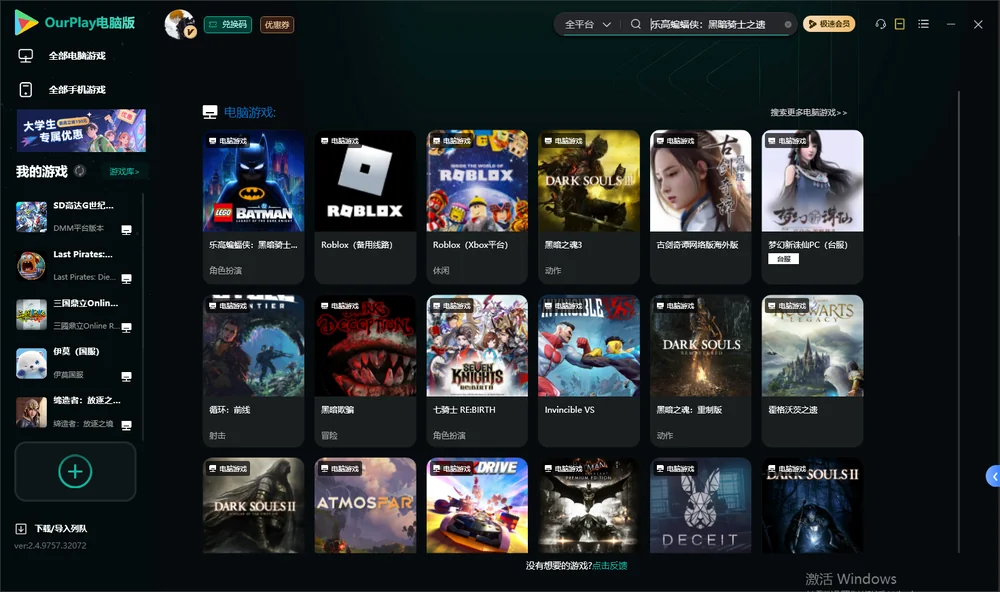
Task: Click PC icon beside SD高达G世纪
Action: pyautogui.click(x=126, y=230)
